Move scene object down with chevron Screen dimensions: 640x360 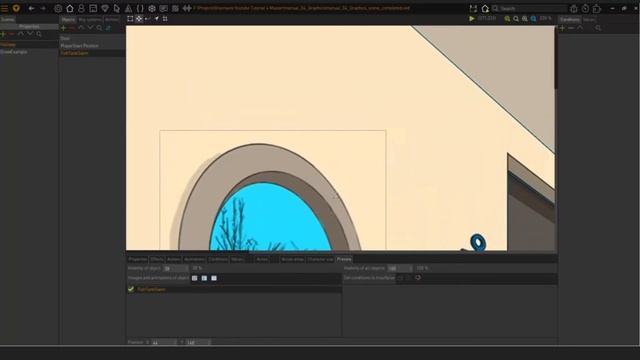90,28
